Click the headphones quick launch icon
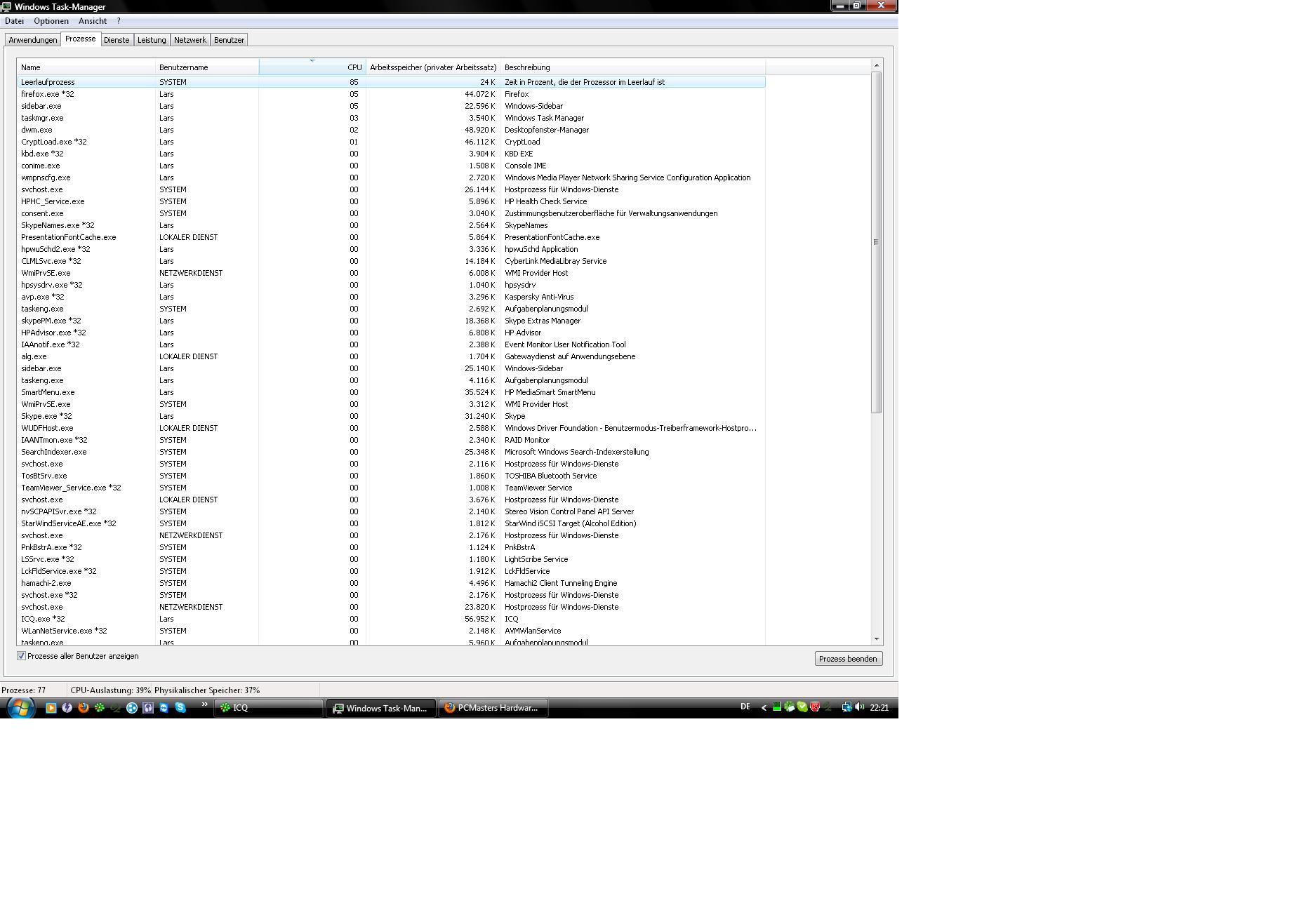Viewport: 1295px width, 924px height. point(148,708)
